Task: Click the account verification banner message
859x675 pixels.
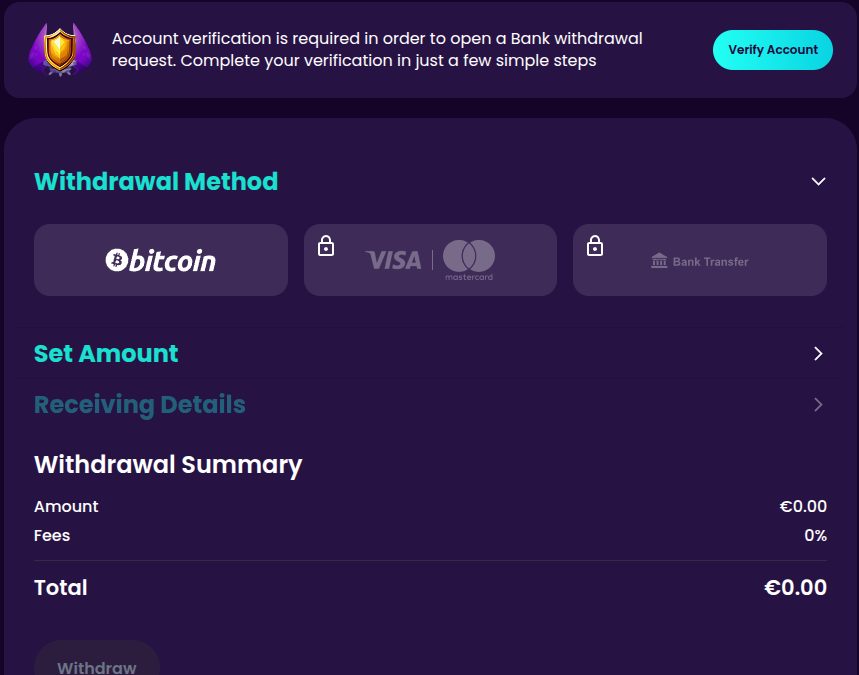Action: pos(377,50)
